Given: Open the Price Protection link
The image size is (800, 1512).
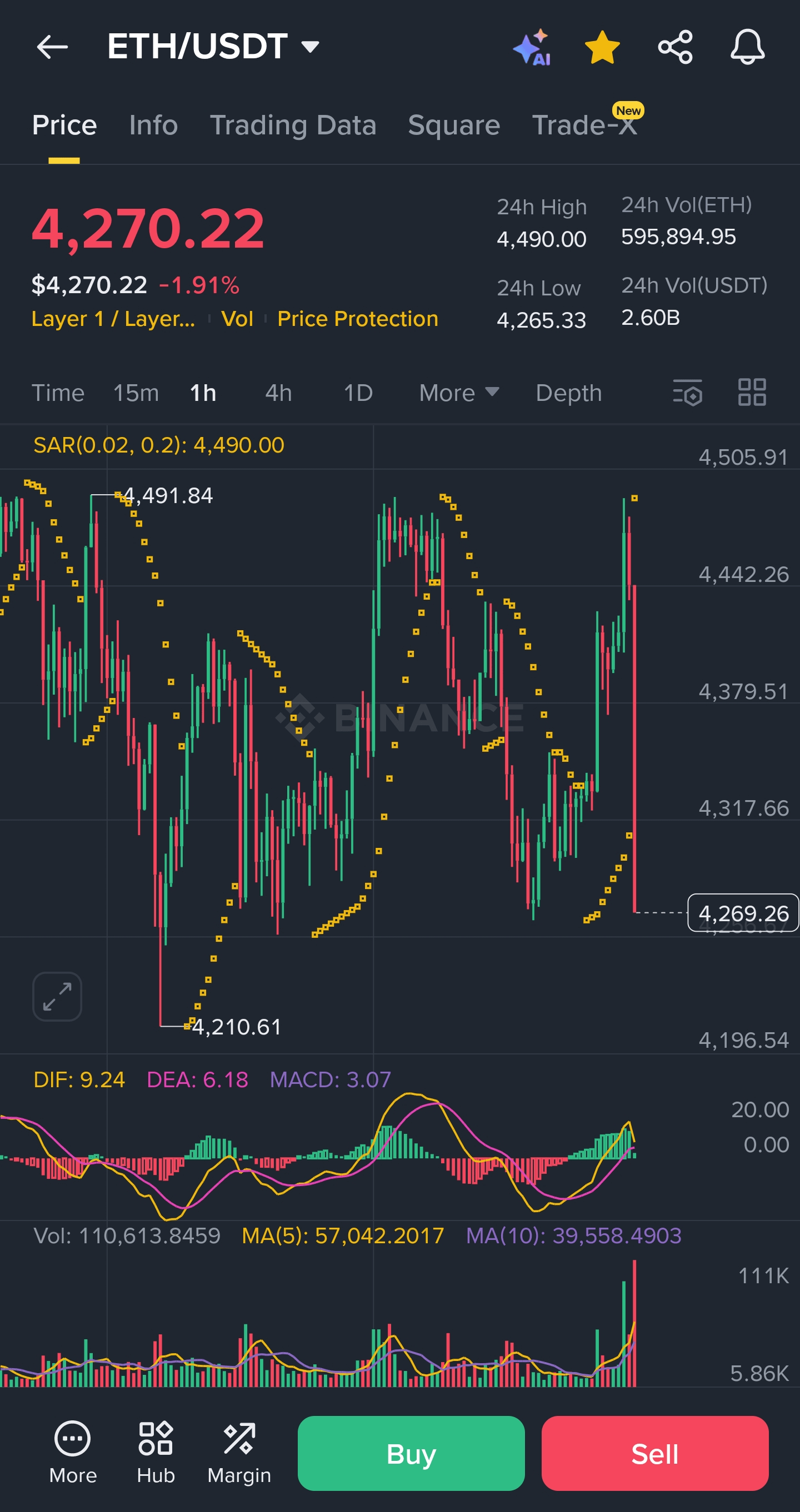Looking at the screenshot, I should (x=358, y=319).
